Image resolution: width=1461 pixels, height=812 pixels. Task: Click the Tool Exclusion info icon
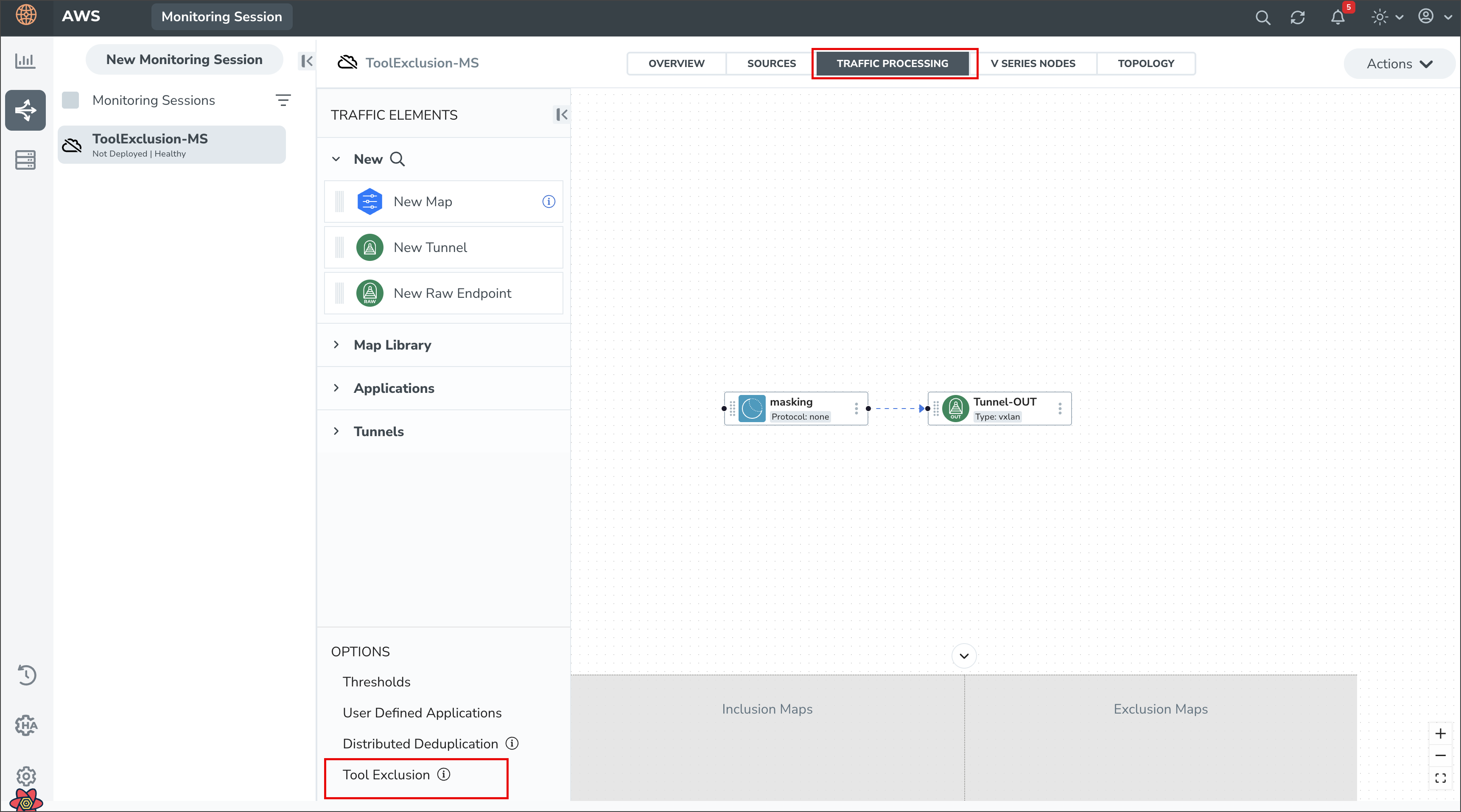444,774
